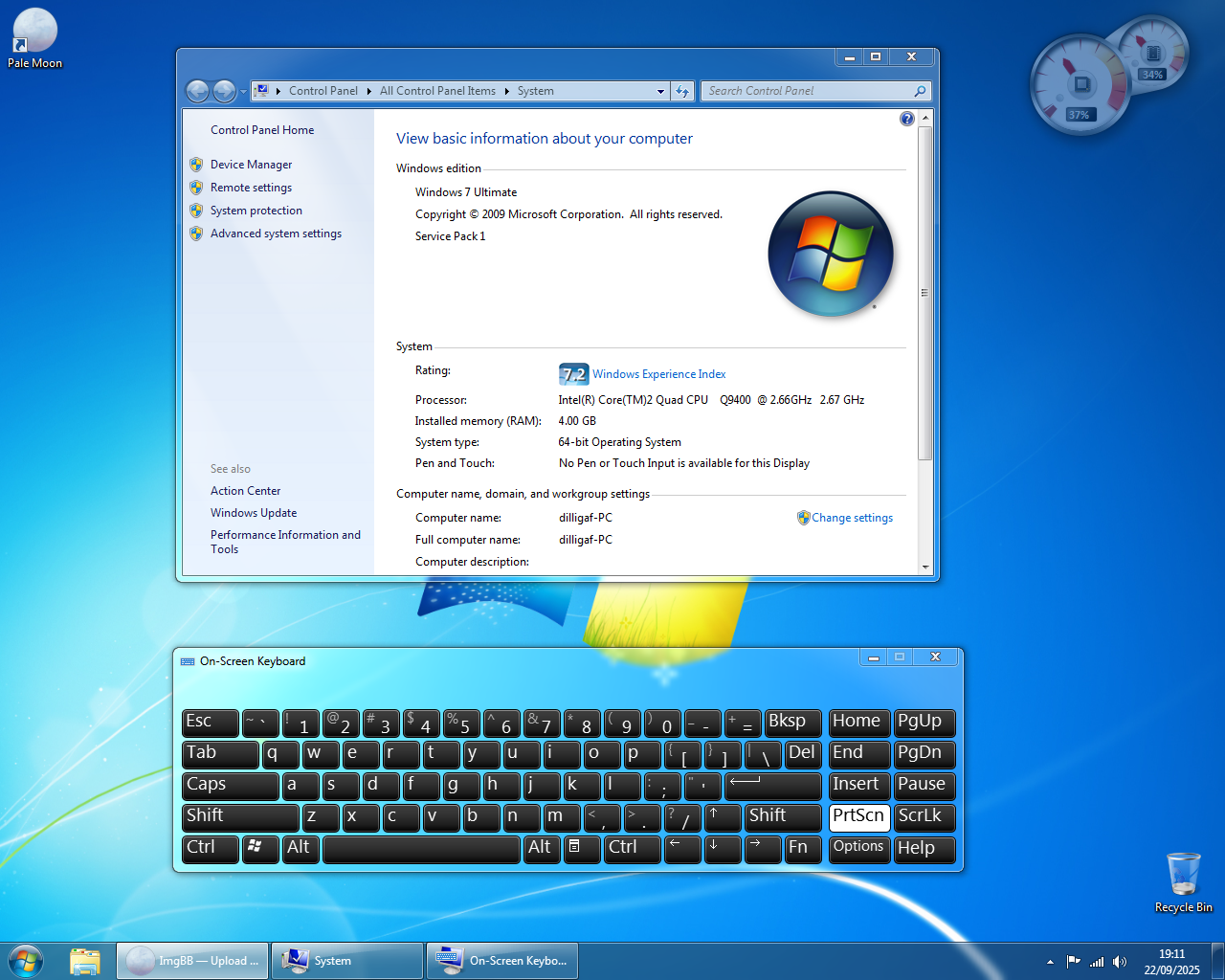Click the System window vertical scrollbar thumb
Viewport: 1225px width, 980px height.
click(x=925, y=293)
